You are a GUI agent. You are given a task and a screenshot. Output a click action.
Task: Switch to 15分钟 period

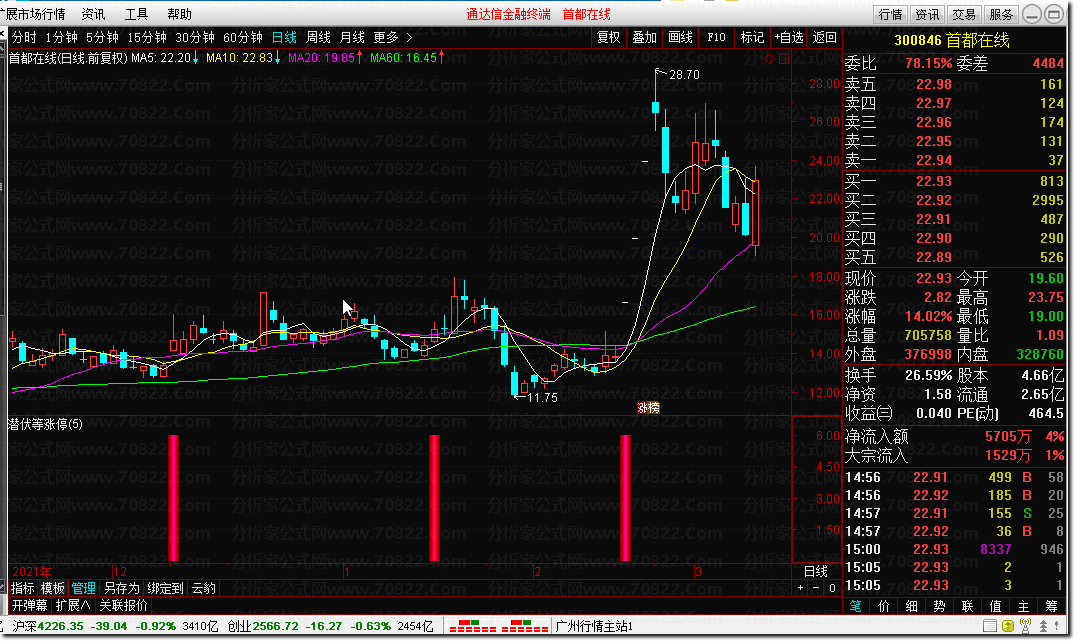point(147,38)
